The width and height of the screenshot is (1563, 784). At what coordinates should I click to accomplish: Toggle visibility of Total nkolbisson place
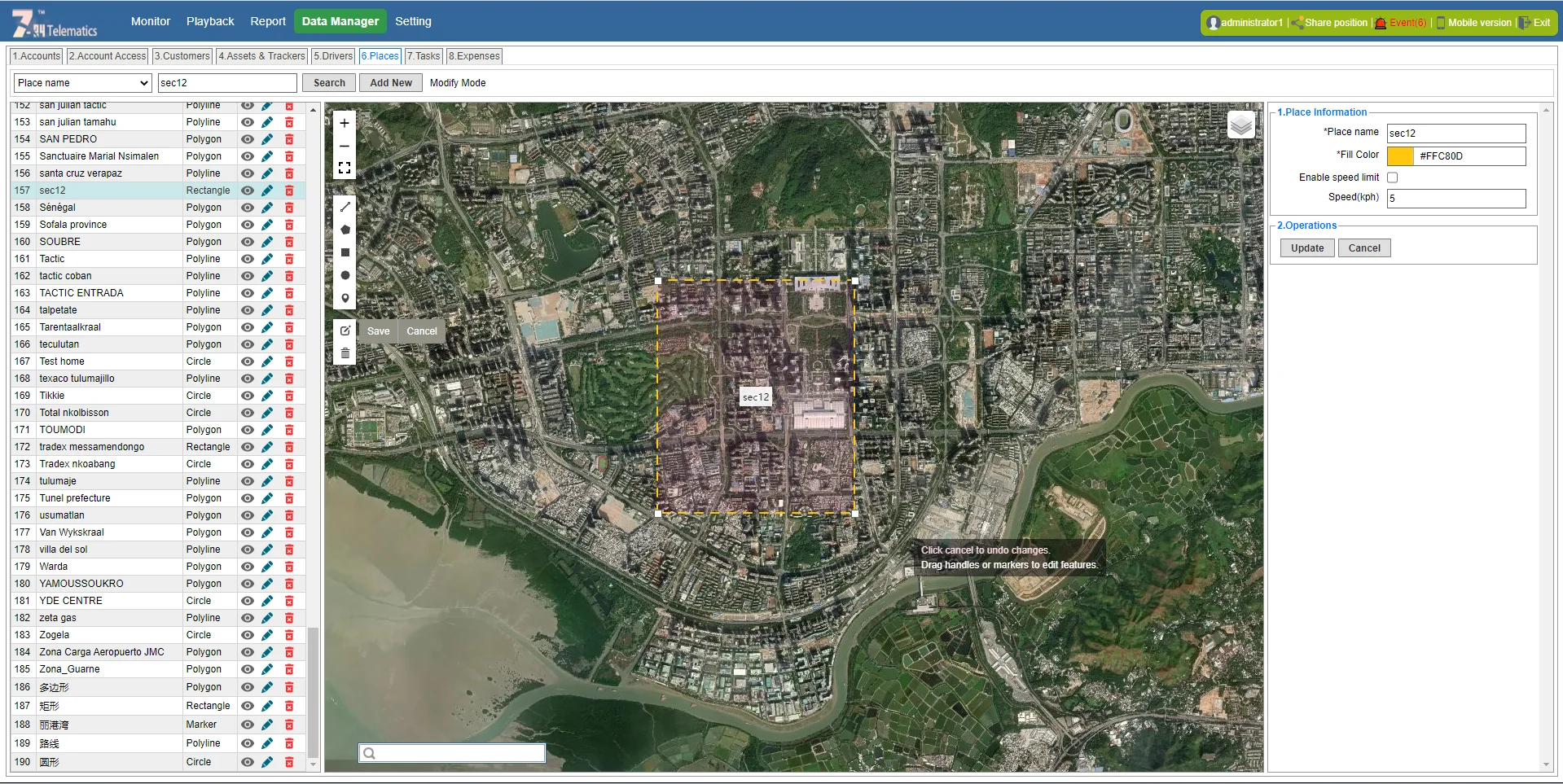247,413
